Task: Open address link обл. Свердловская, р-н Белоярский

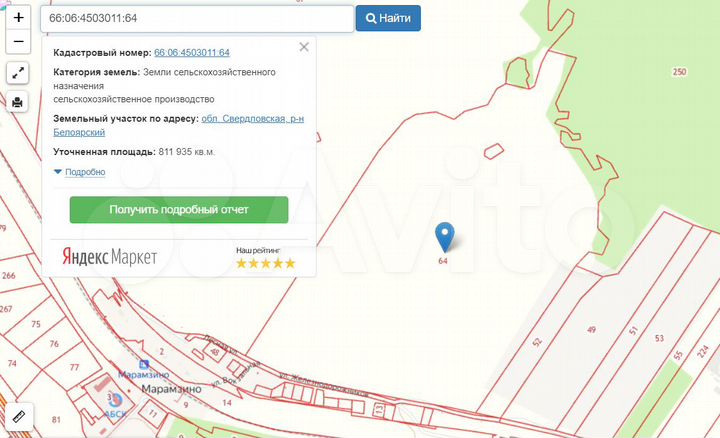Action: click(x=179, y=125)
